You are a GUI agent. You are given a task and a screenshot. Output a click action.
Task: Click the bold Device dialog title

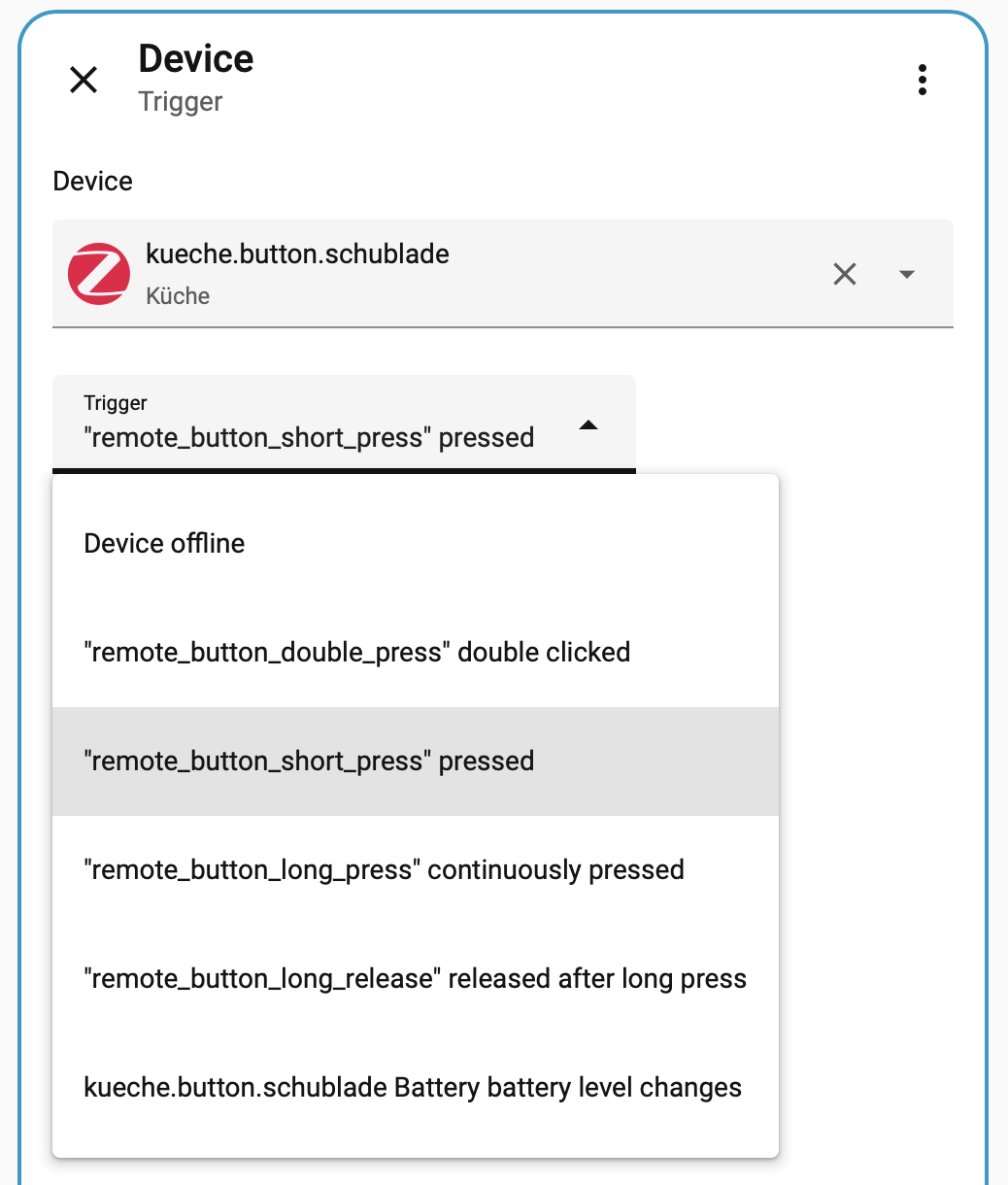coord(196,59)
